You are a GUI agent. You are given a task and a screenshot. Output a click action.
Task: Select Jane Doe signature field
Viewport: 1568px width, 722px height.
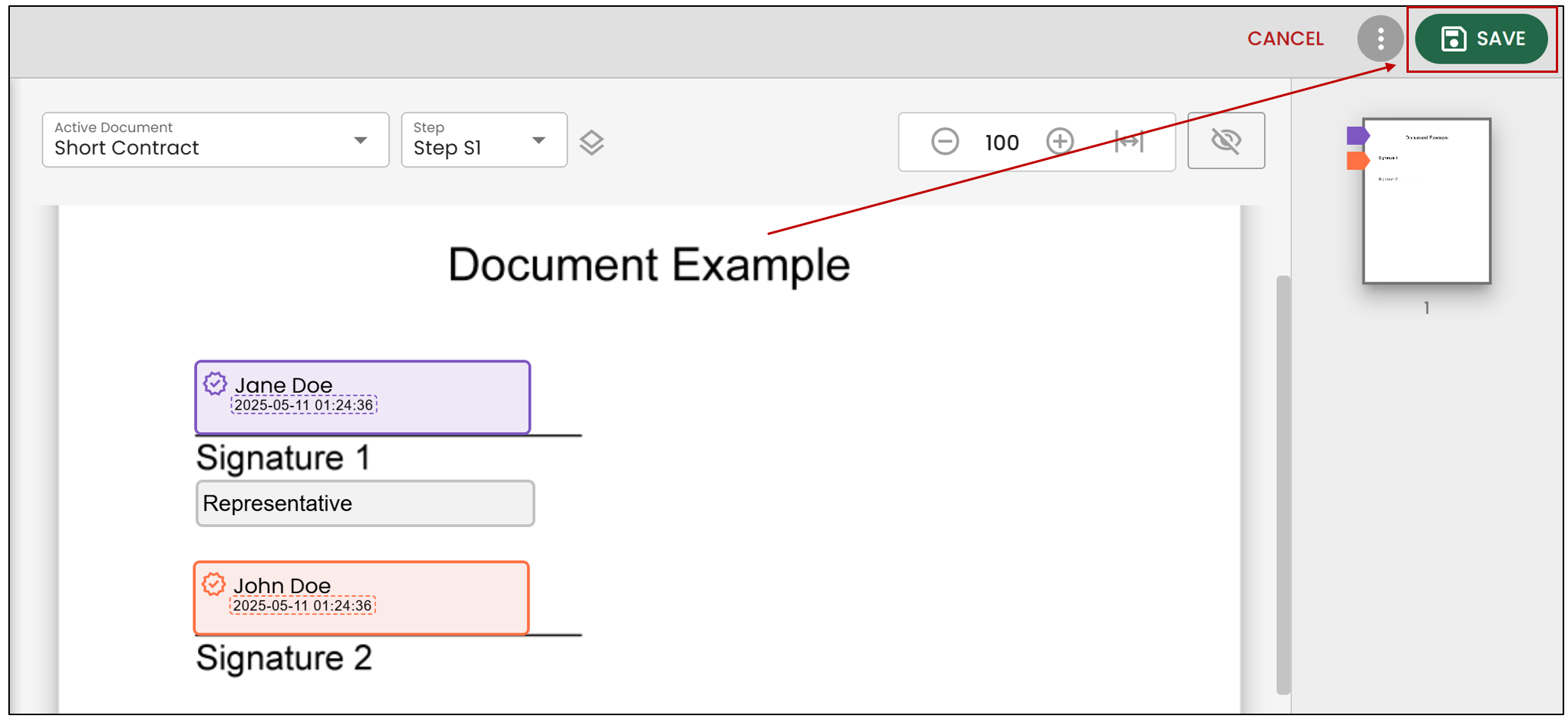[362, 397]
